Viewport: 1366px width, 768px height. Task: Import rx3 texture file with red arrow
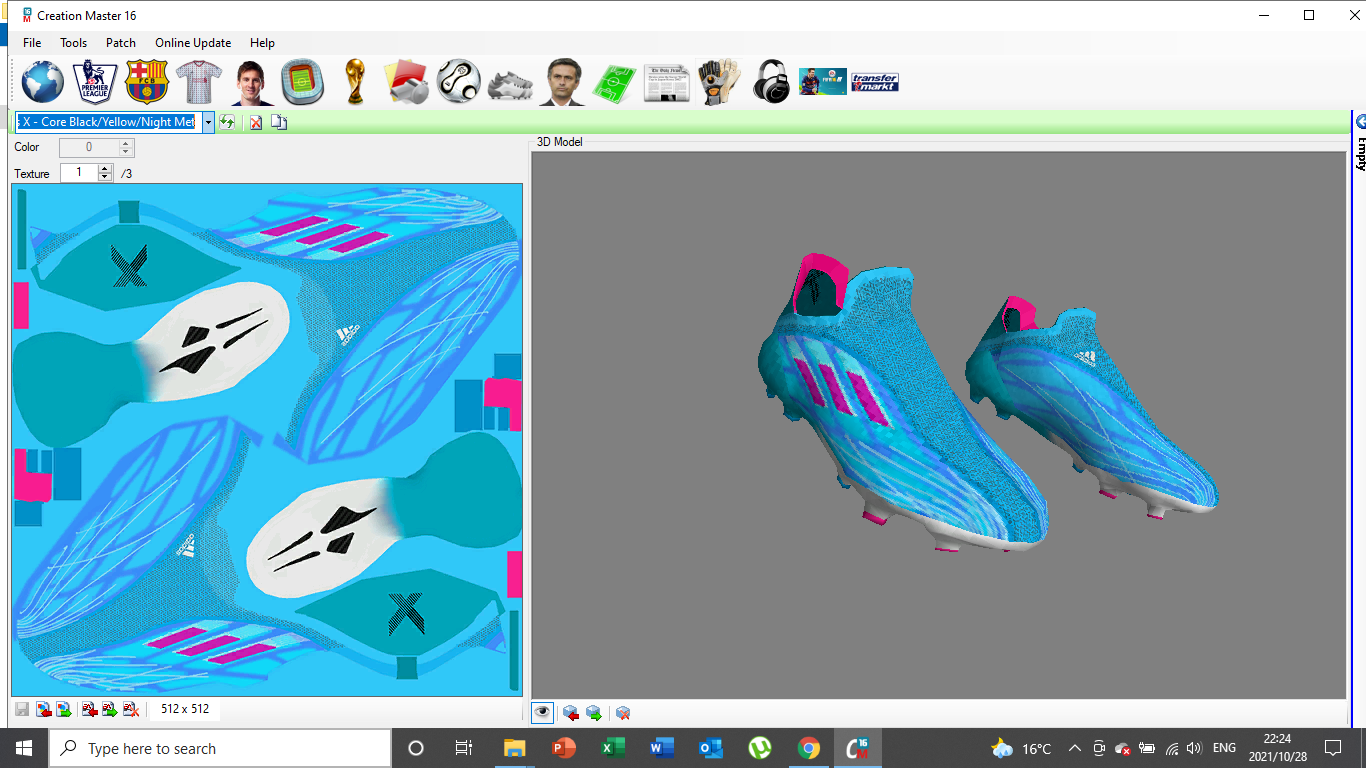[90, 710]
